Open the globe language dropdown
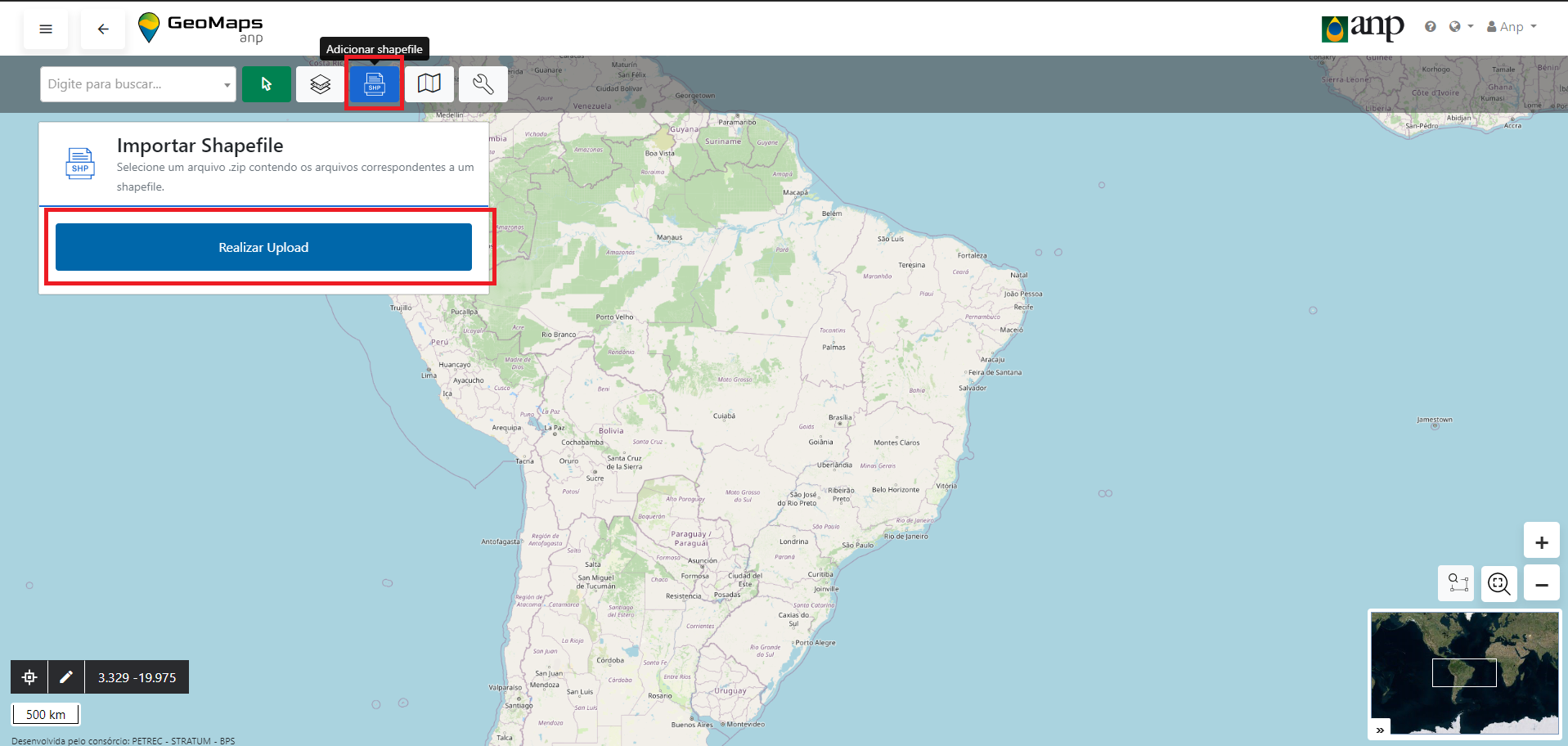This screenshot has height=746, width=1568. tap(1461, 27)
